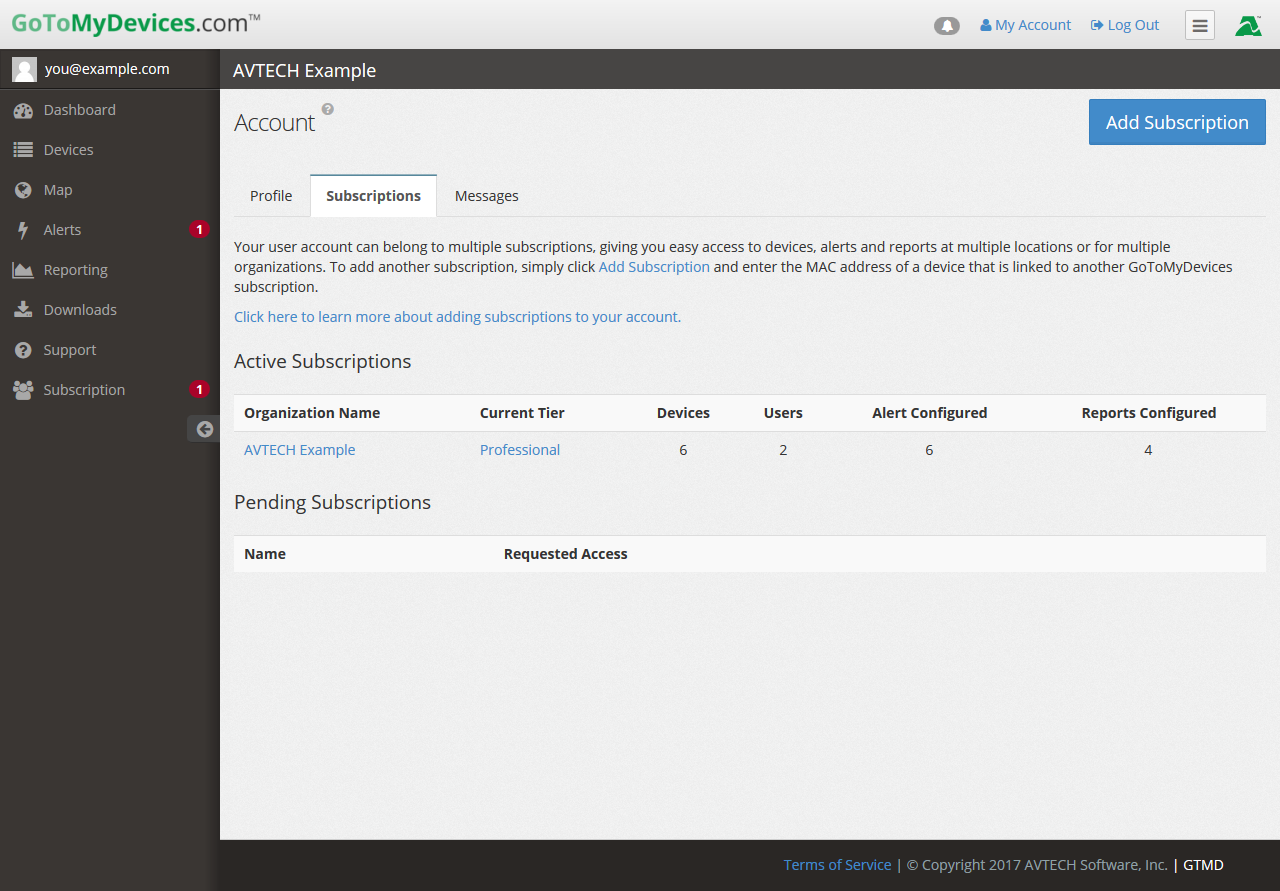
Task: Click the Alerts lightning bolt icon
Action: pos(23,230)
